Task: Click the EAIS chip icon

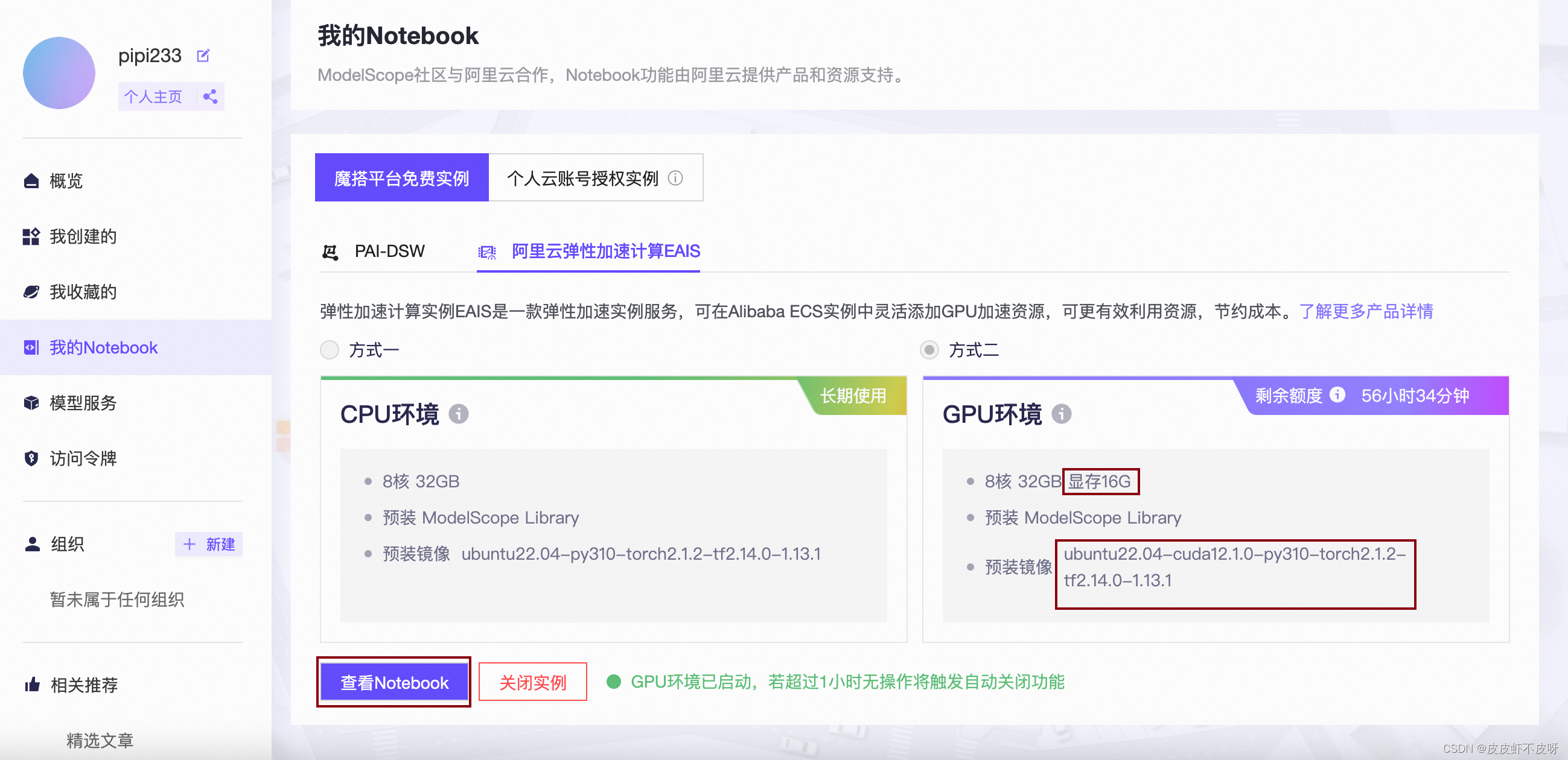Action: click(x=487, y=252)
